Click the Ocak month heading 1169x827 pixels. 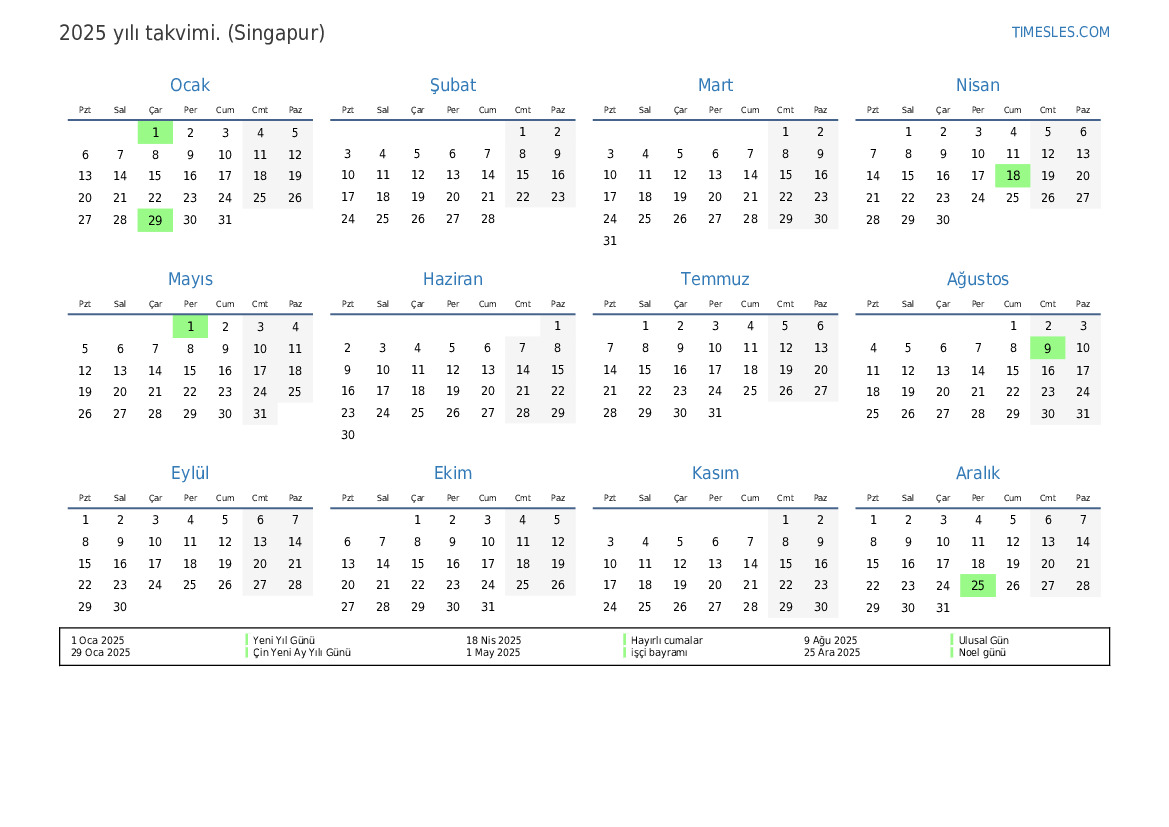[x=190, y=85]
